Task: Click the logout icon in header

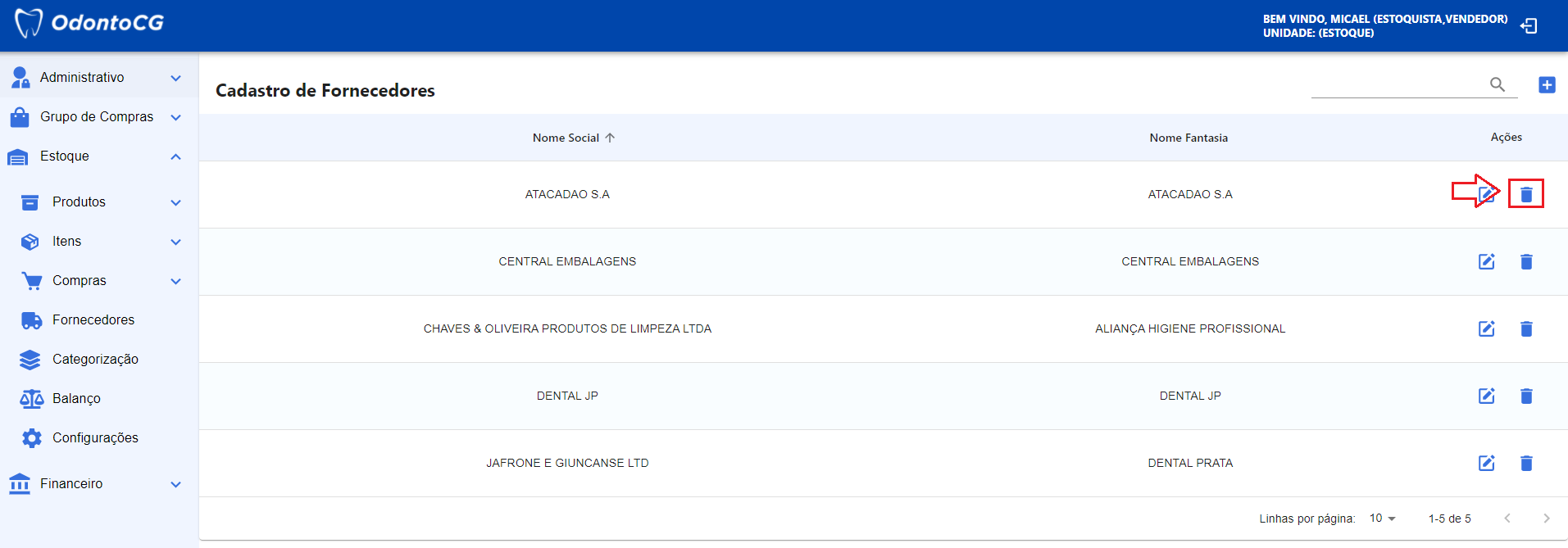Action: coord(1529,26)
